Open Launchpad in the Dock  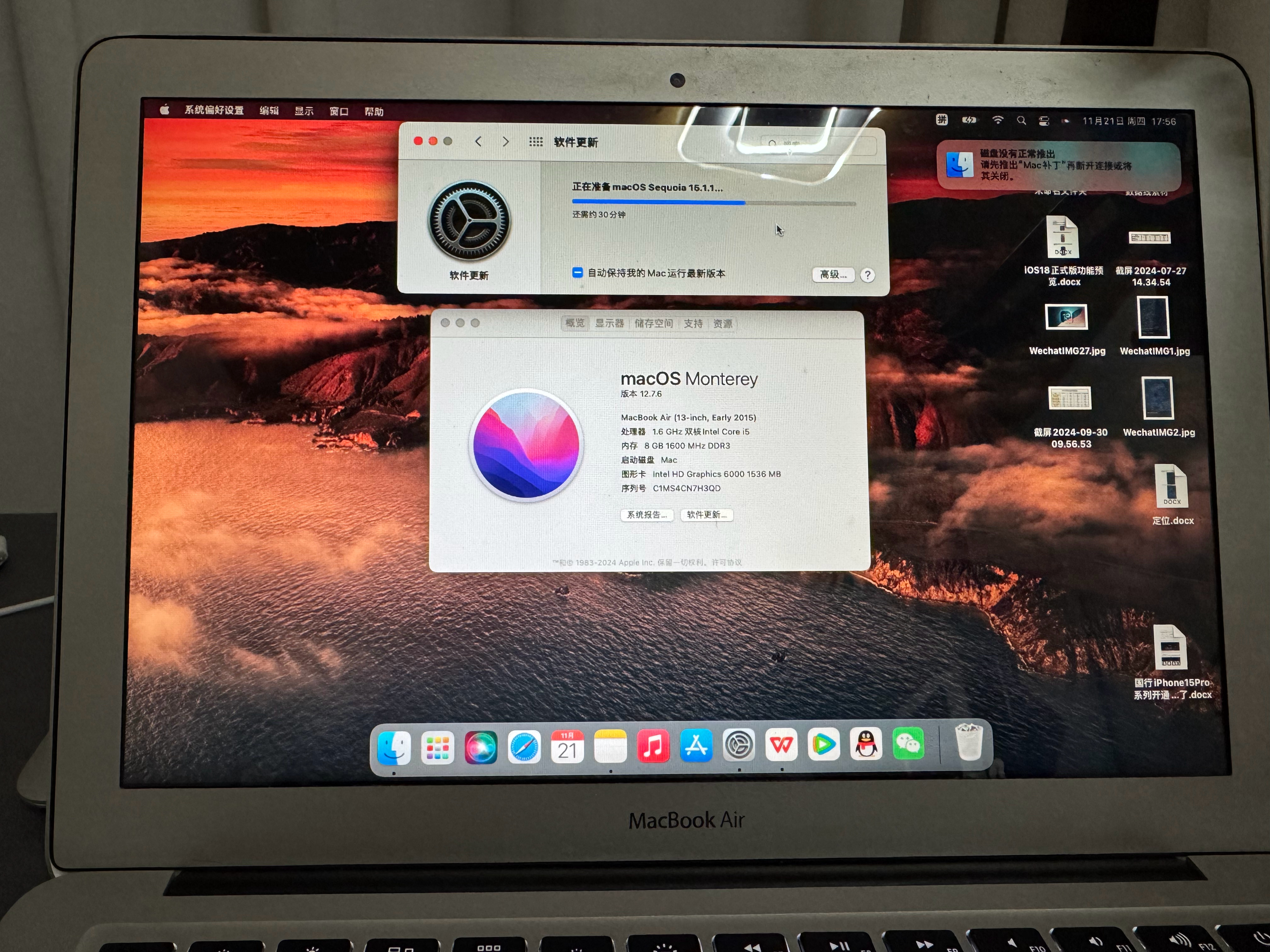(x=438, y=748)
